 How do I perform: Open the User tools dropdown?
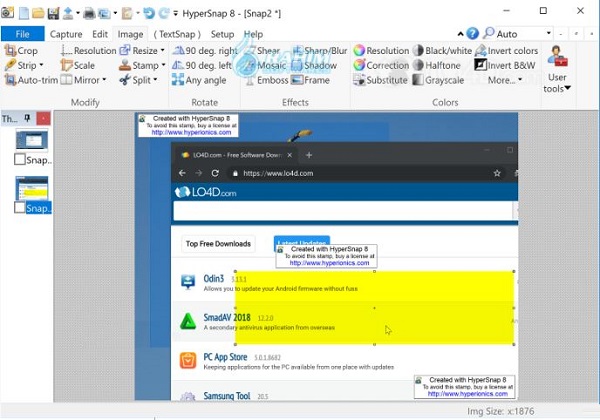pyautogui.click(x=557, y=70)
